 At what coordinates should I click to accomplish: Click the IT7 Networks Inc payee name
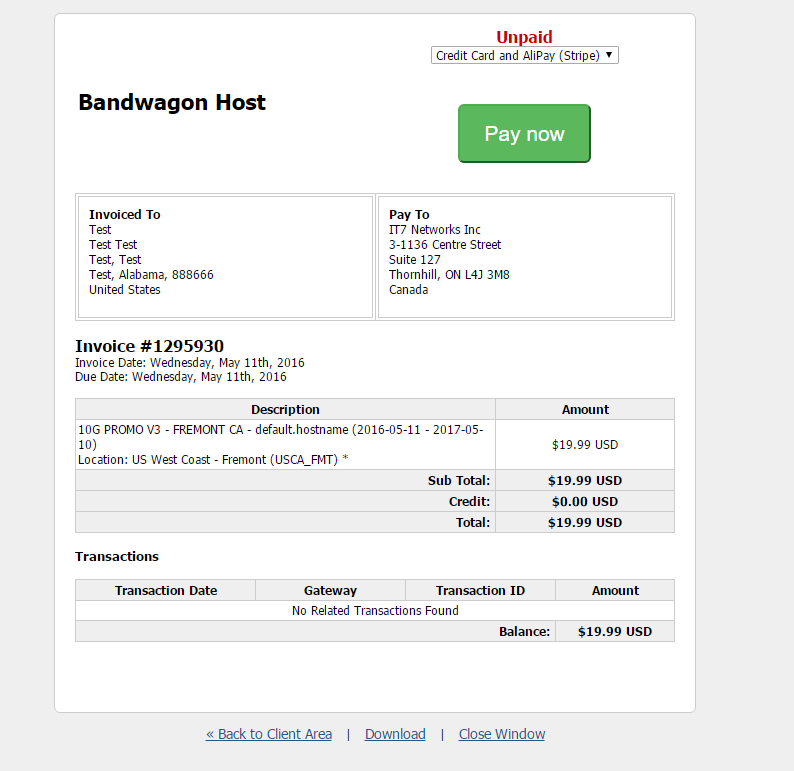pos(435,230)
